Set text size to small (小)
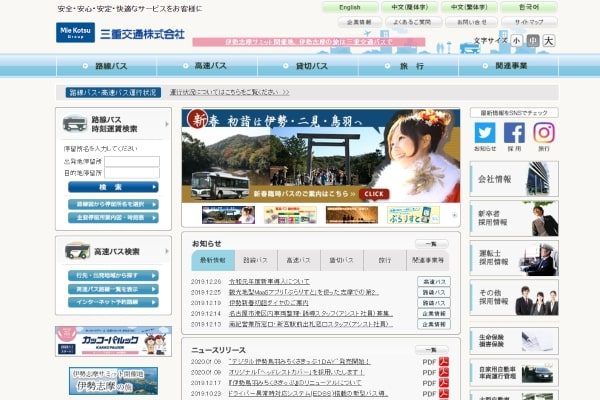The height and width of the screenshot is (400, 600). click(x=517, y=41)
